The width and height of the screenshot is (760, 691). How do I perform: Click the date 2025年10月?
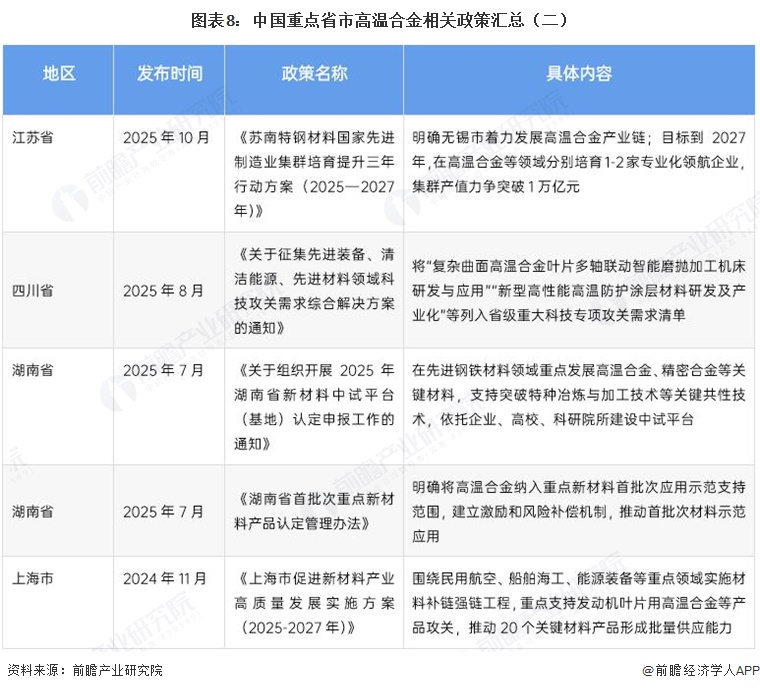click(166, 138)
